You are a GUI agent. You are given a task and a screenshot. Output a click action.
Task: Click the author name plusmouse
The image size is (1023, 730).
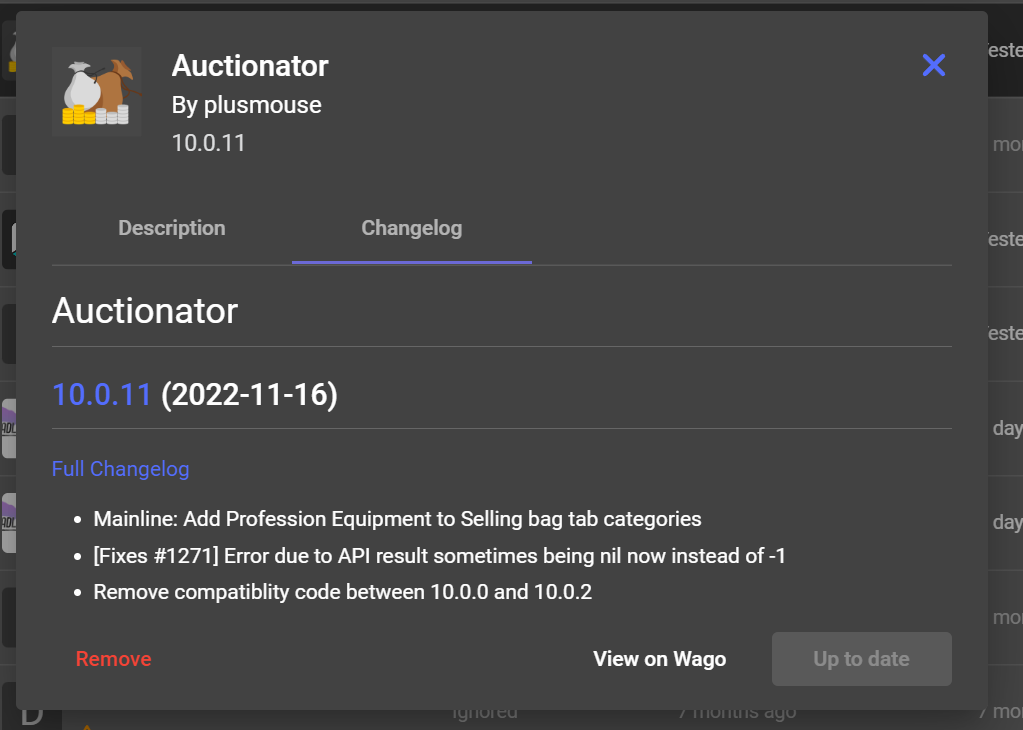246,104
